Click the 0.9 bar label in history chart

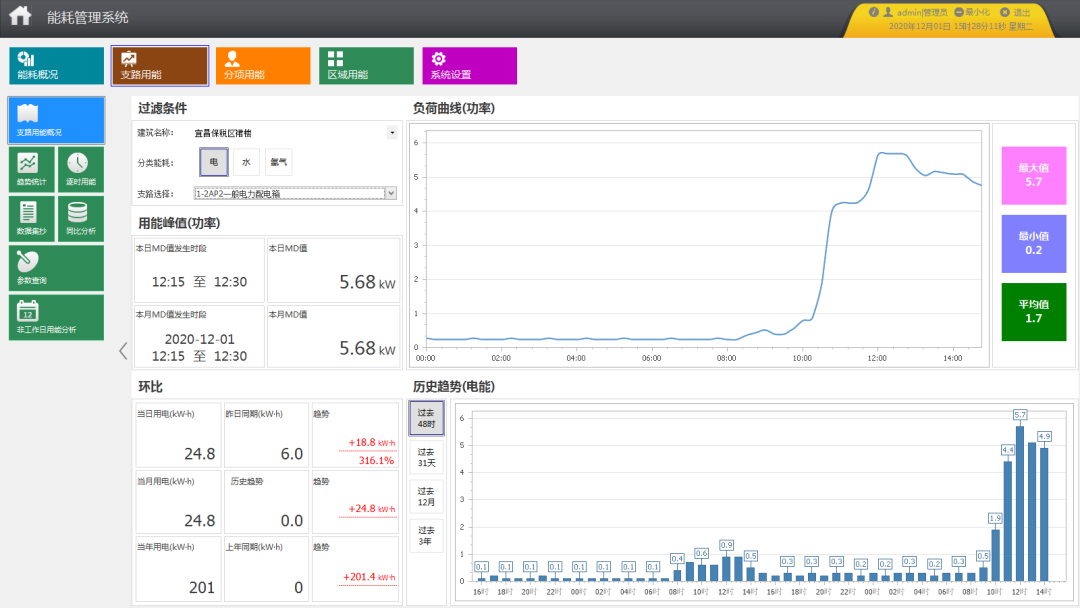(x=726, y=545)
